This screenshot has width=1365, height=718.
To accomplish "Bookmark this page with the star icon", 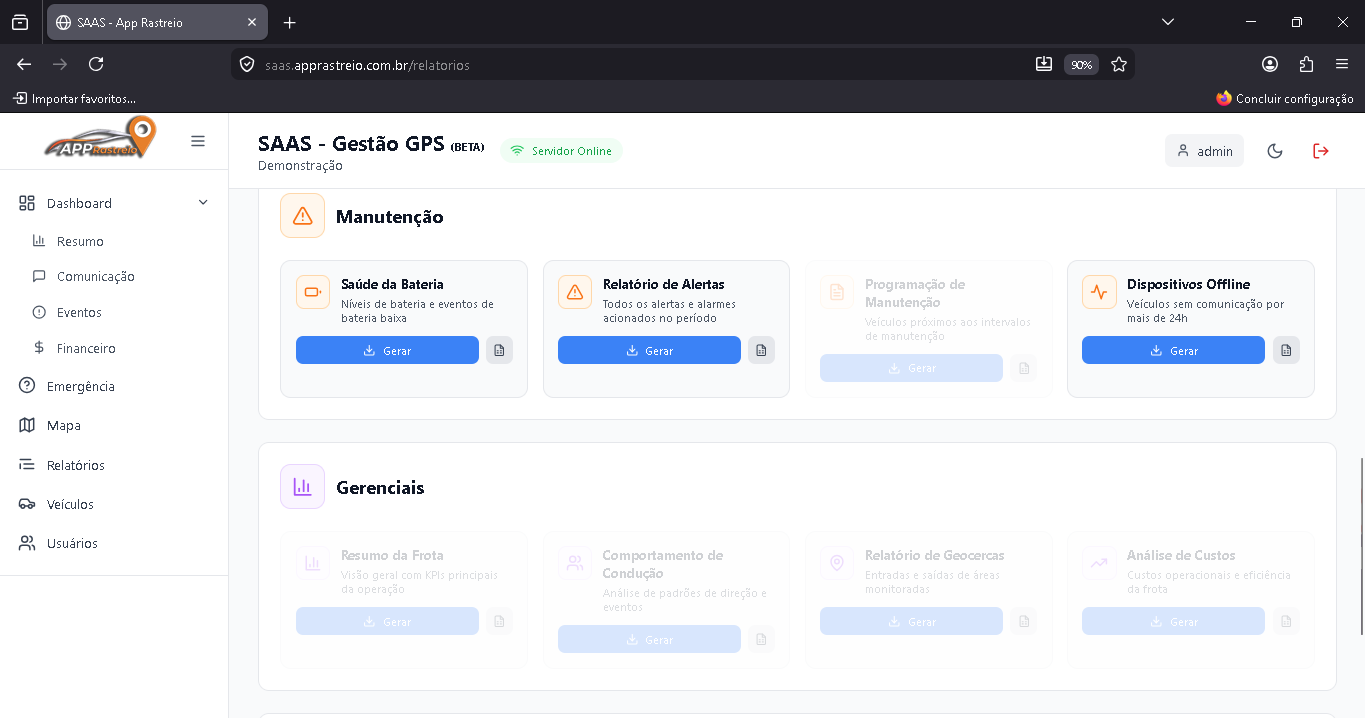I will [x=1119, y=64].
